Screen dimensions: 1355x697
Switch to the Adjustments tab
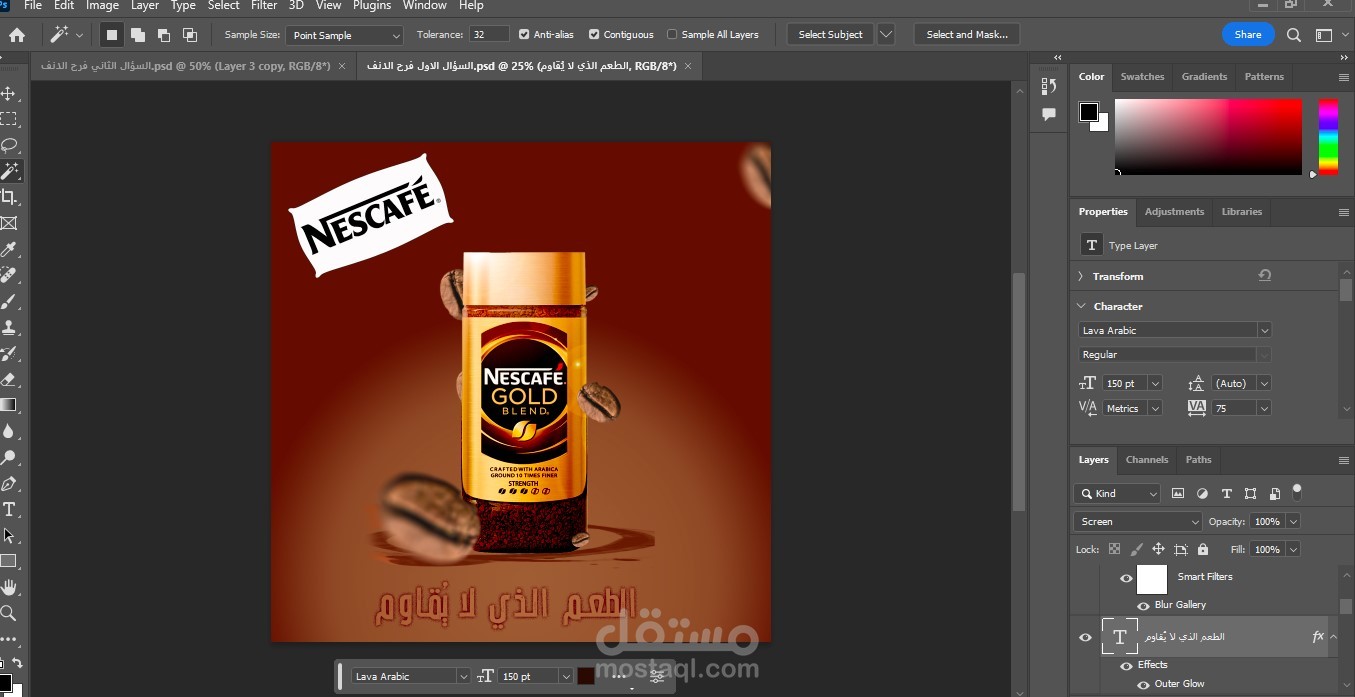pyautogui.click(x=1174, y=211)
